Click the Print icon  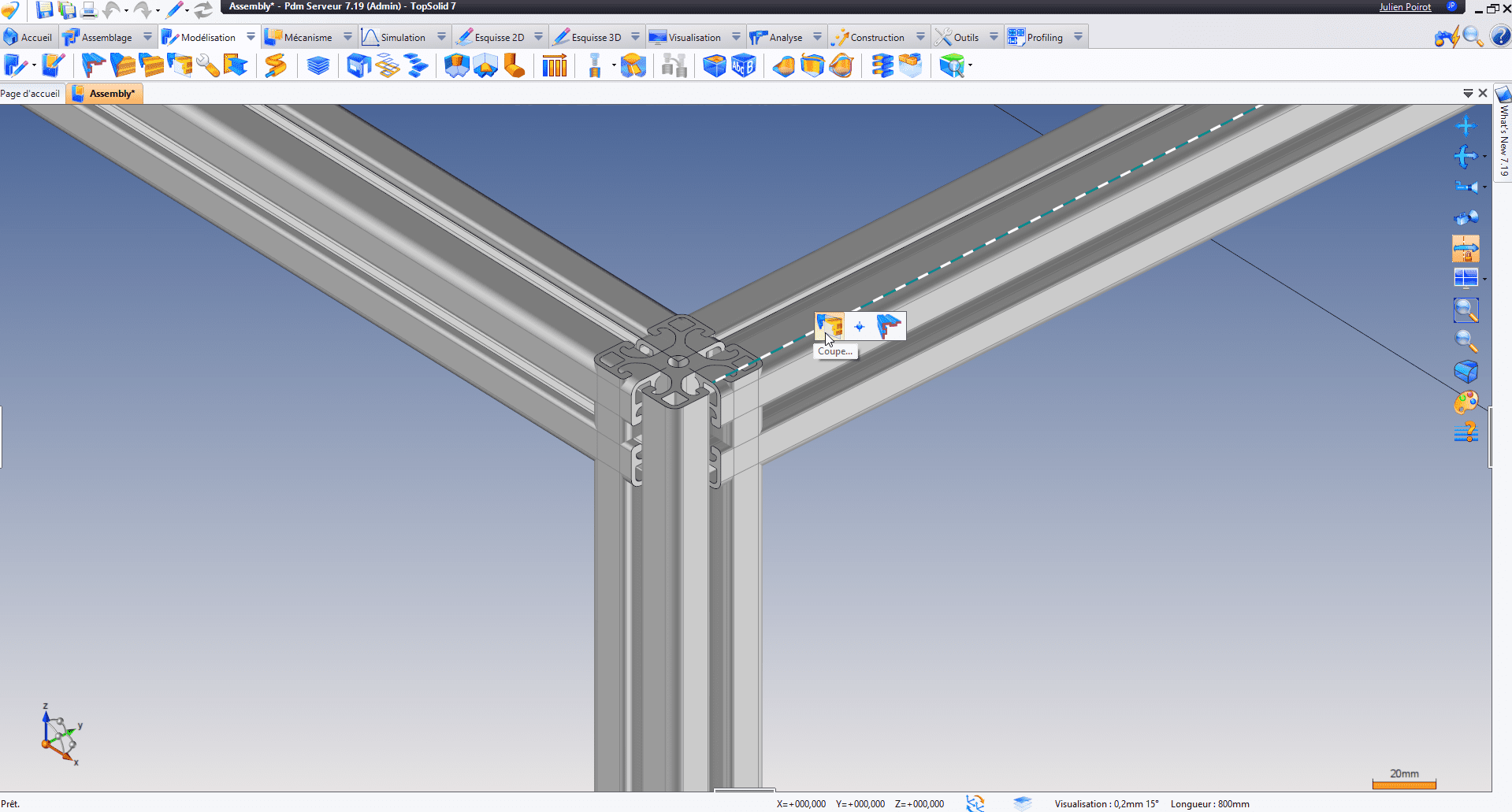coord(90,10)
